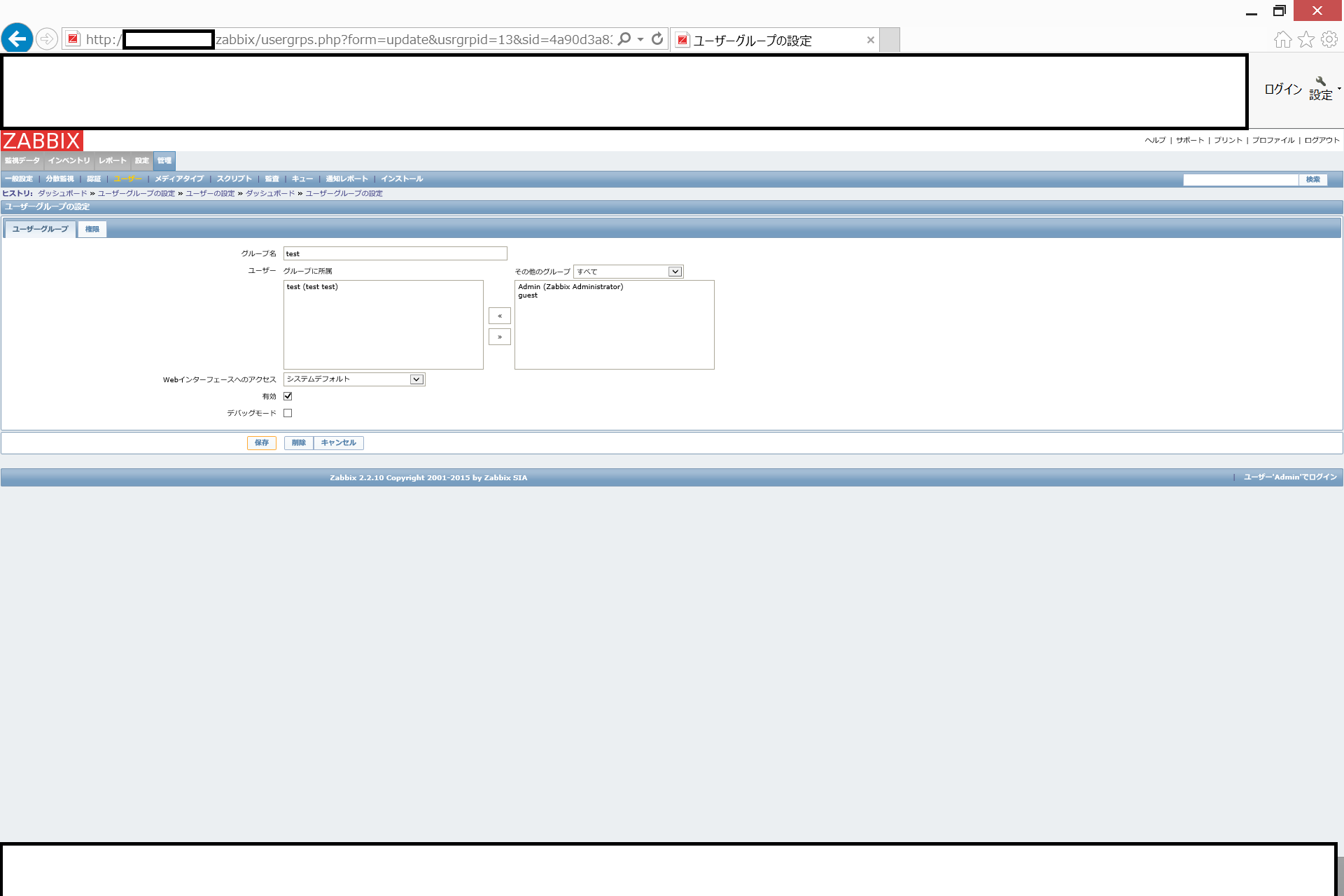Open browser Tools gear icon
The width and height of the screenshot is (1344, 896).
pos(1329,40)
